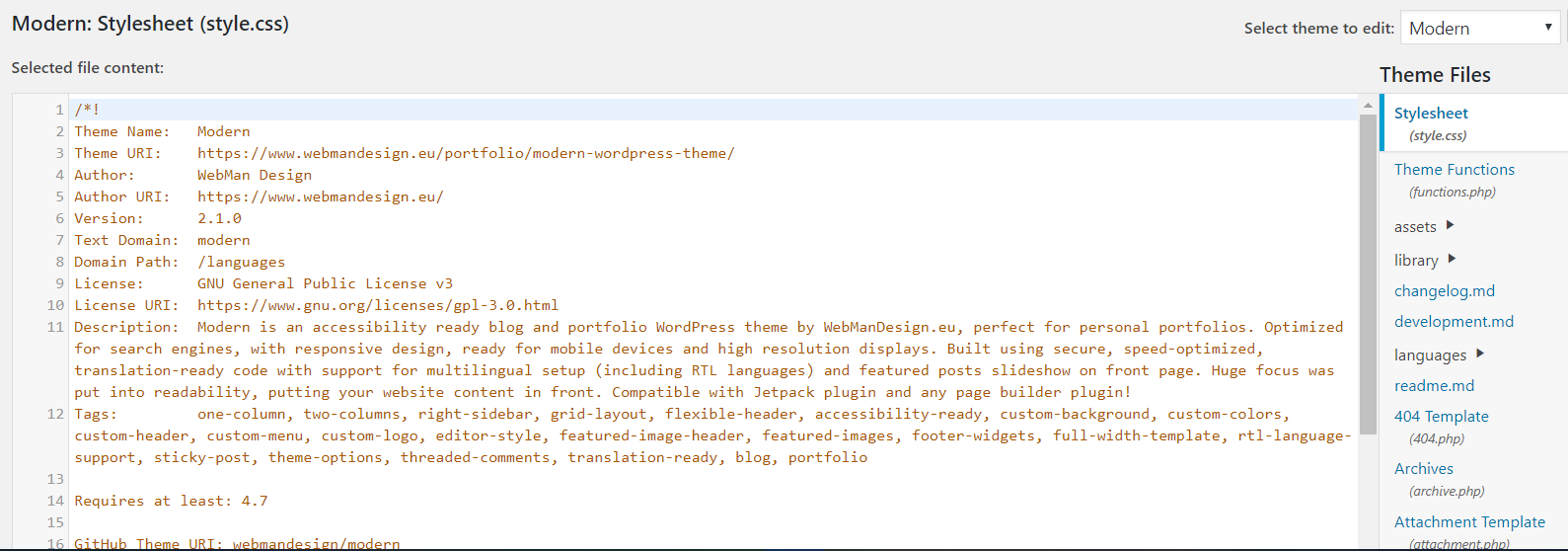
Task: Click the Author URI line
Action: point(259,197)
